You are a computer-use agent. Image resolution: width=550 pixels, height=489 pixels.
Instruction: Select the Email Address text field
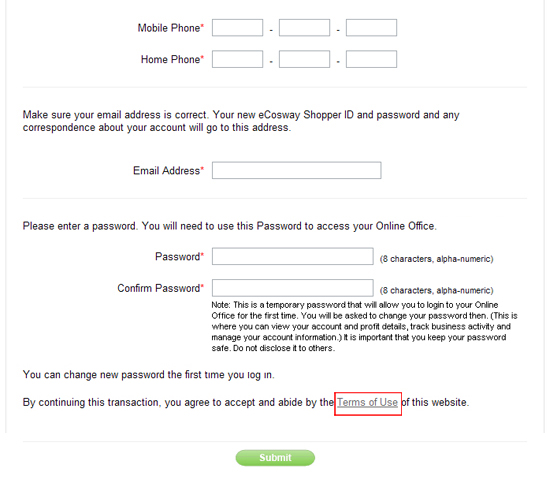coord(297,170)
